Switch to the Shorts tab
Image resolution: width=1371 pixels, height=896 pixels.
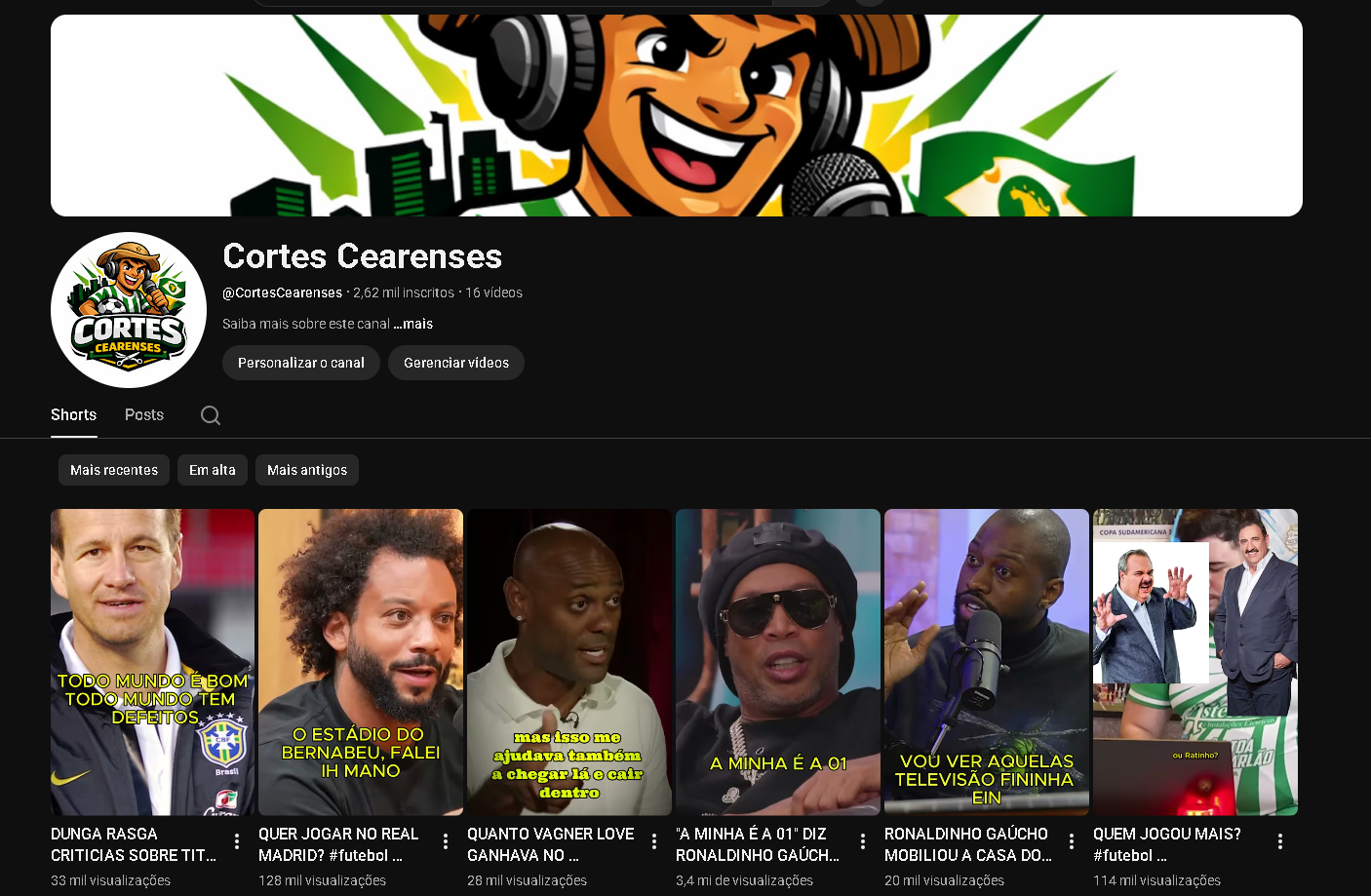click(74, 414)
